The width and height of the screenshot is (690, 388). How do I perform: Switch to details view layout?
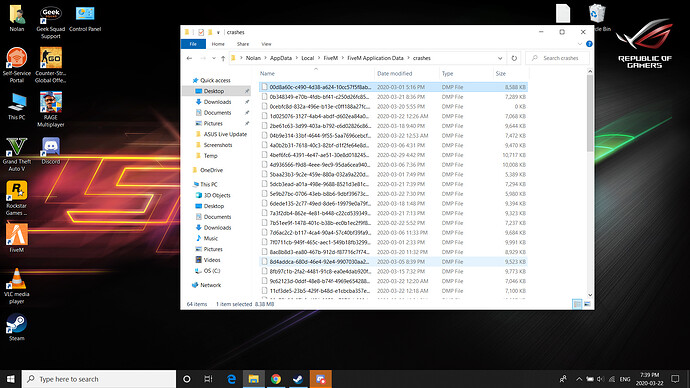[x=577, y=304]
